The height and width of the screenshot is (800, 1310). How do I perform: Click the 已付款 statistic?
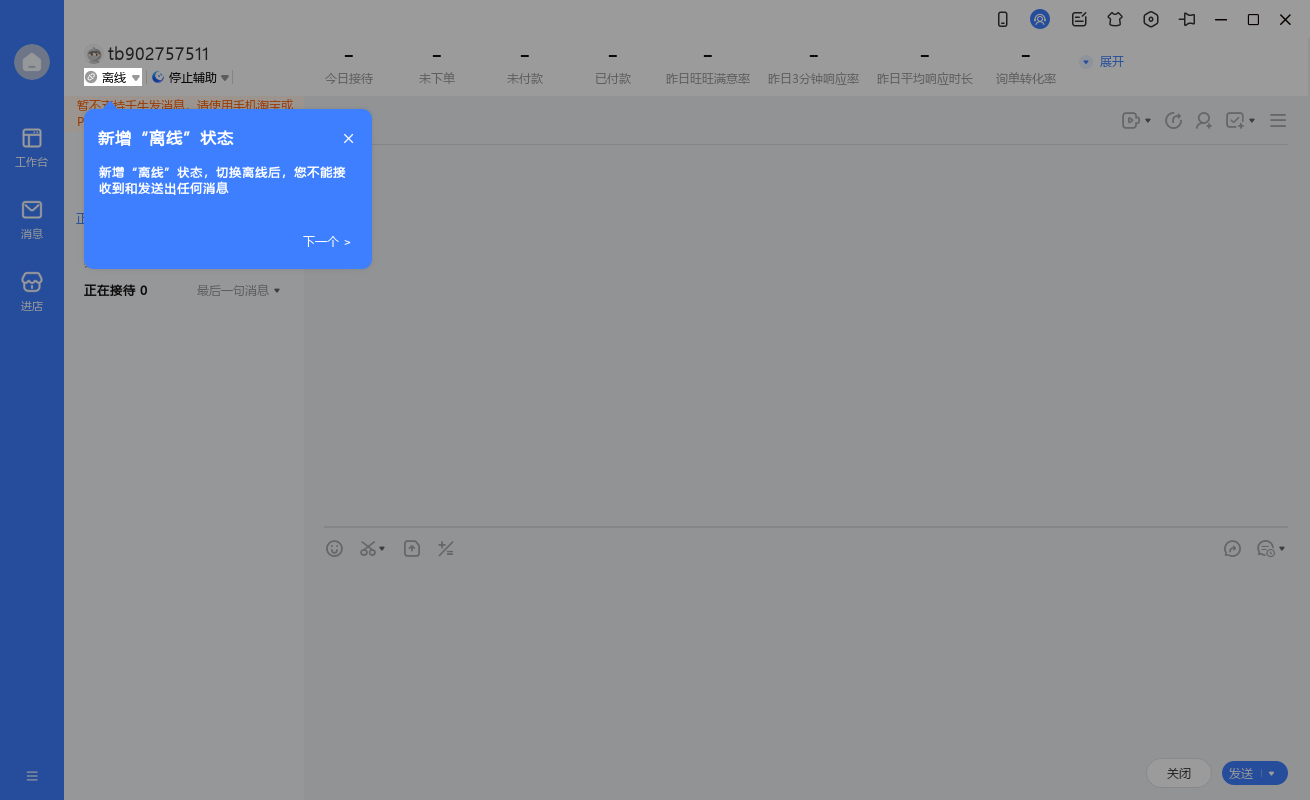[x=613, y=67]
